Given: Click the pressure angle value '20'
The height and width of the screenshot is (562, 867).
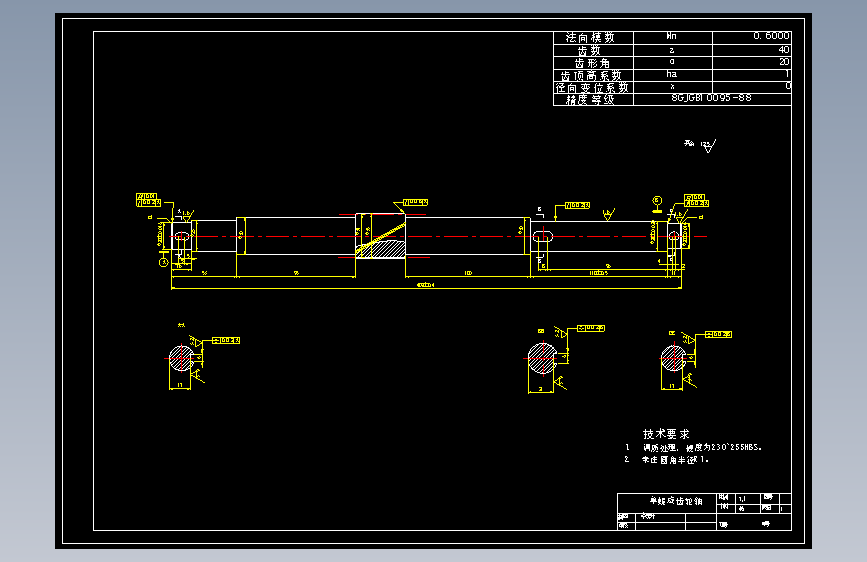Looking at the screenshot, I should (x=784, y=62).
